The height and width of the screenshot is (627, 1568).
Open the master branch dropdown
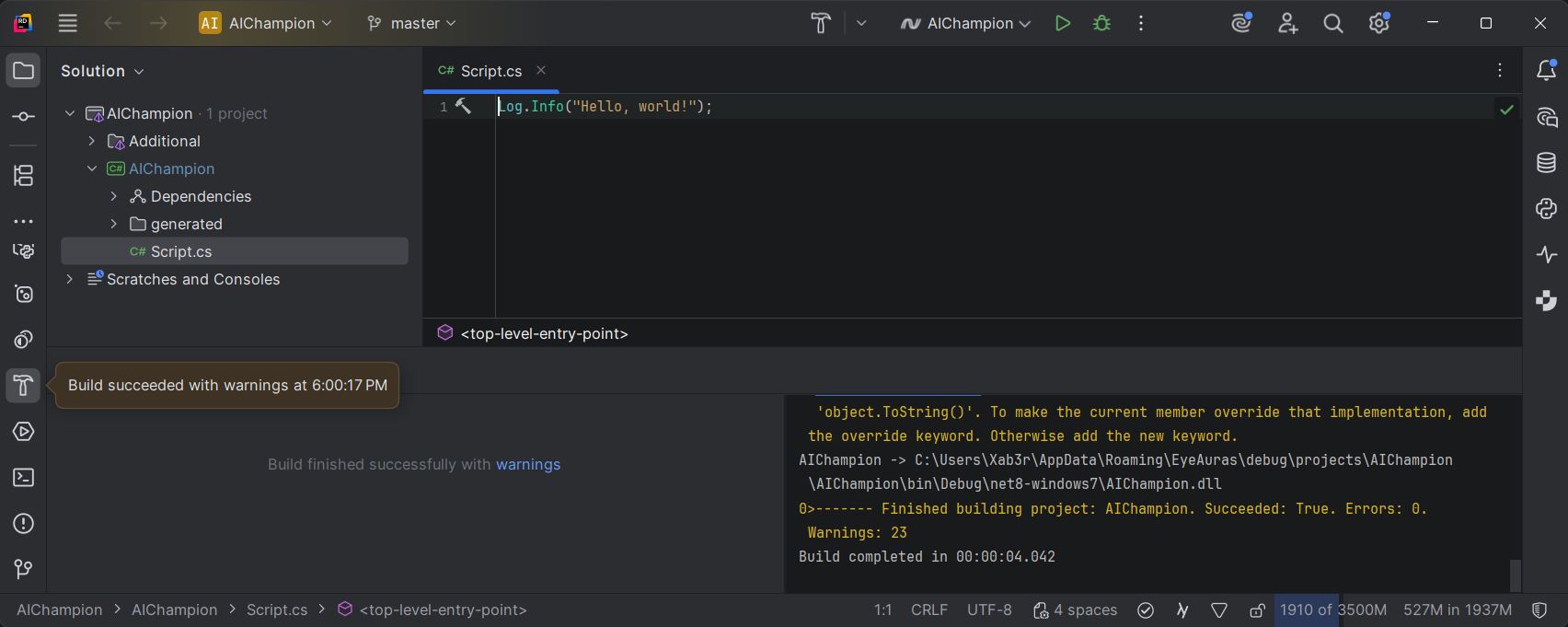point(411,23)
